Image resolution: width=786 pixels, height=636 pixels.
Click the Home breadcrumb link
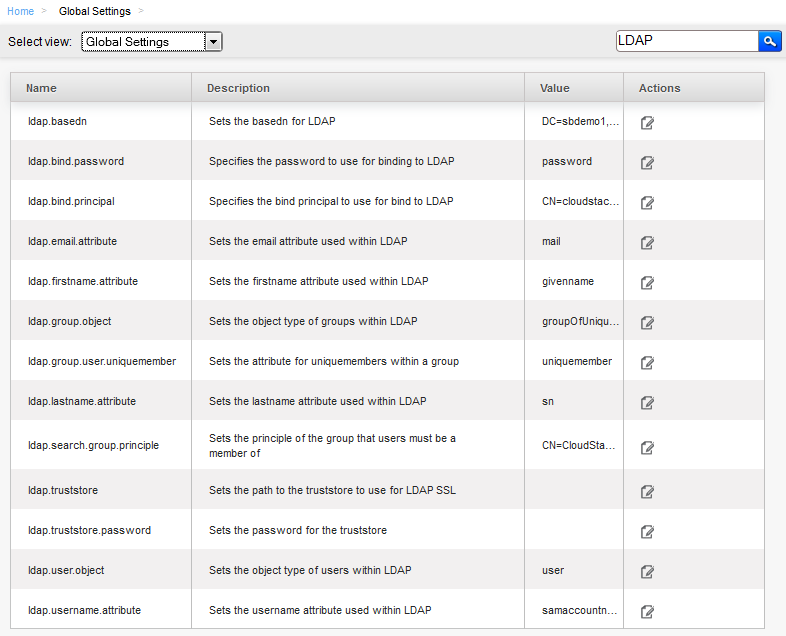[21, 11]
